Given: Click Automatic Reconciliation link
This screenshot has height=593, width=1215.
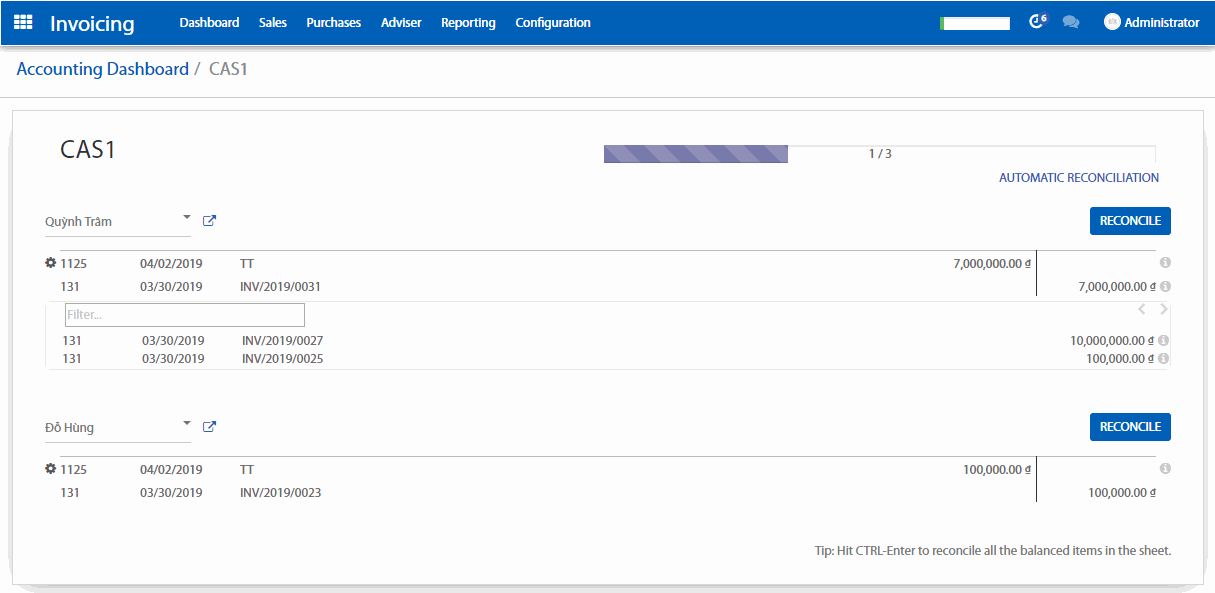Looking at the screenshot, I should click(1079, 178).
